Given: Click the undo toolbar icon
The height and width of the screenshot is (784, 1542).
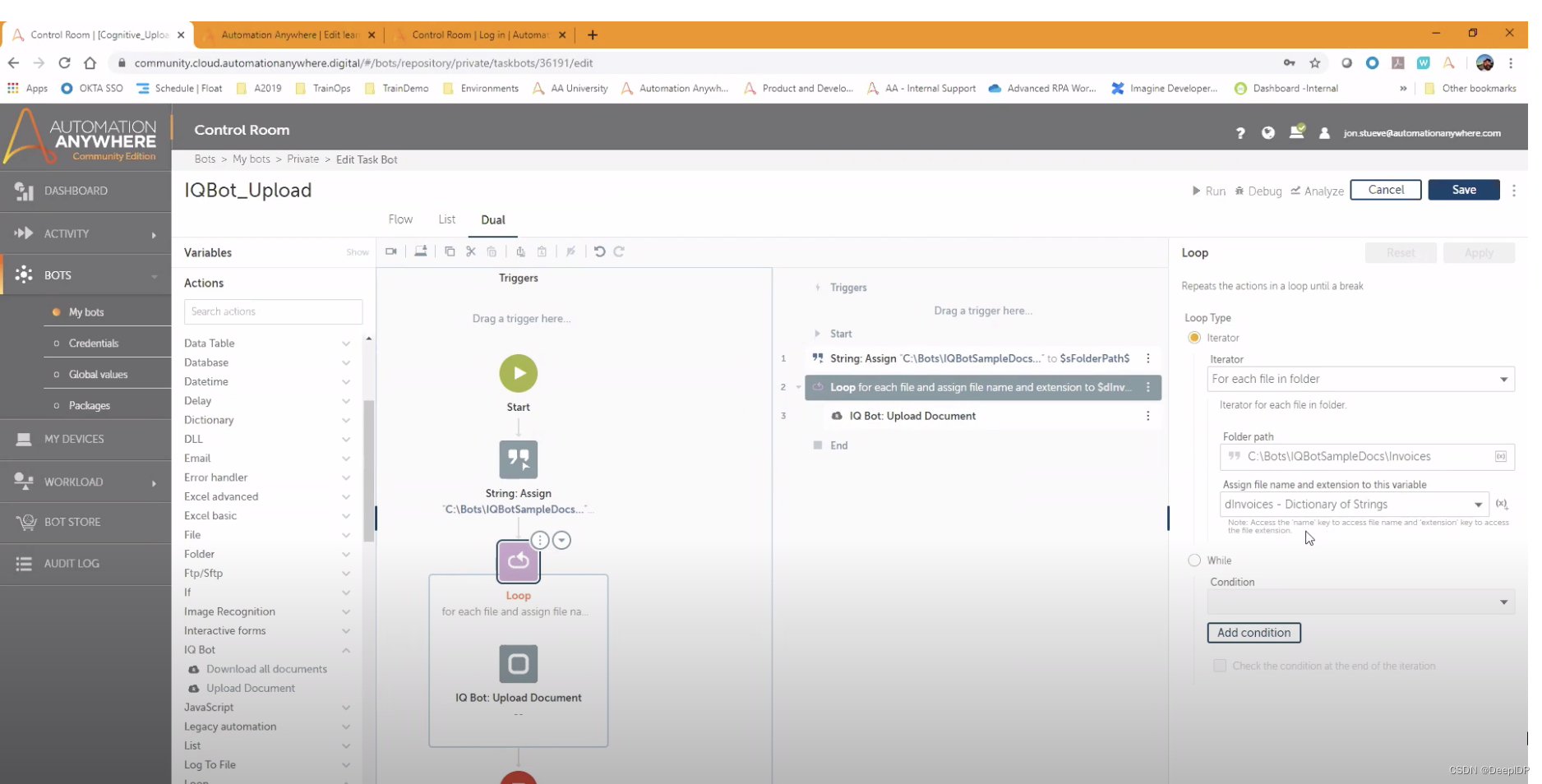Looking at the screenshot, I should (x=599, y=251).
